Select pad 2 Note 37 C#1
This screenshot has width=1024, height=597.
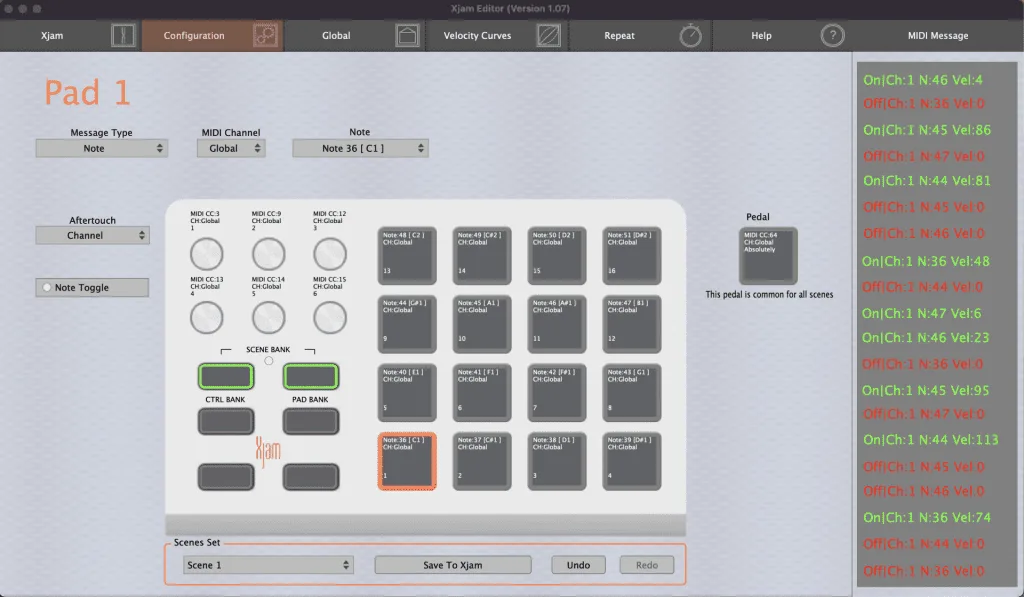pyautogui.click(x=482, y=461)
